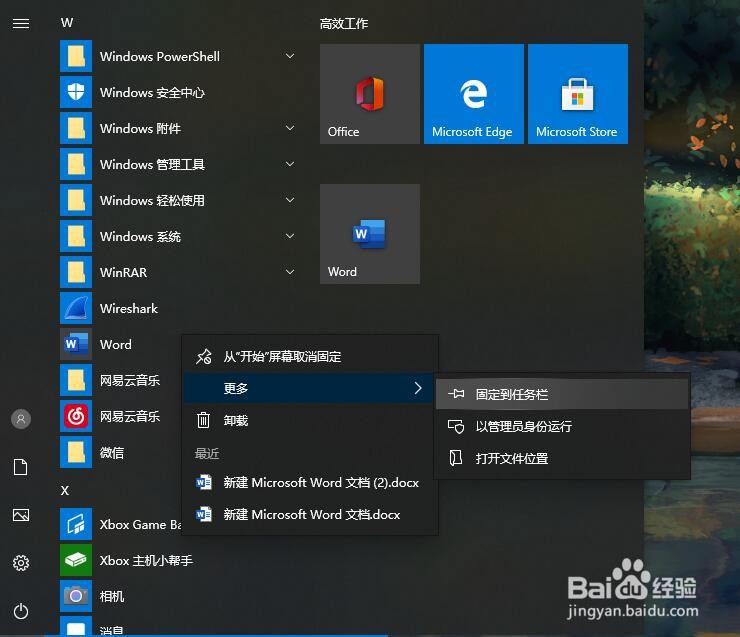Expand the Windows 附件 chevron
This screenshot has width=740, height=637.
point(290,128)
